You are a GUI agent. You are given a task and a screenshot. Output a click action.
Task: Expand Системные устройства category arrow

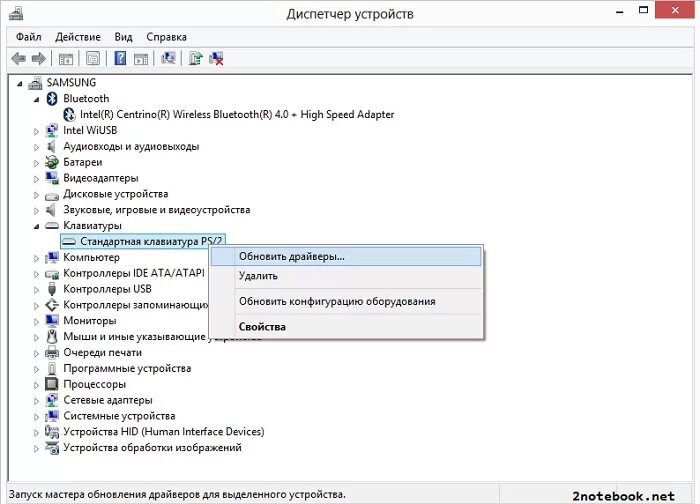click(37, 417)
